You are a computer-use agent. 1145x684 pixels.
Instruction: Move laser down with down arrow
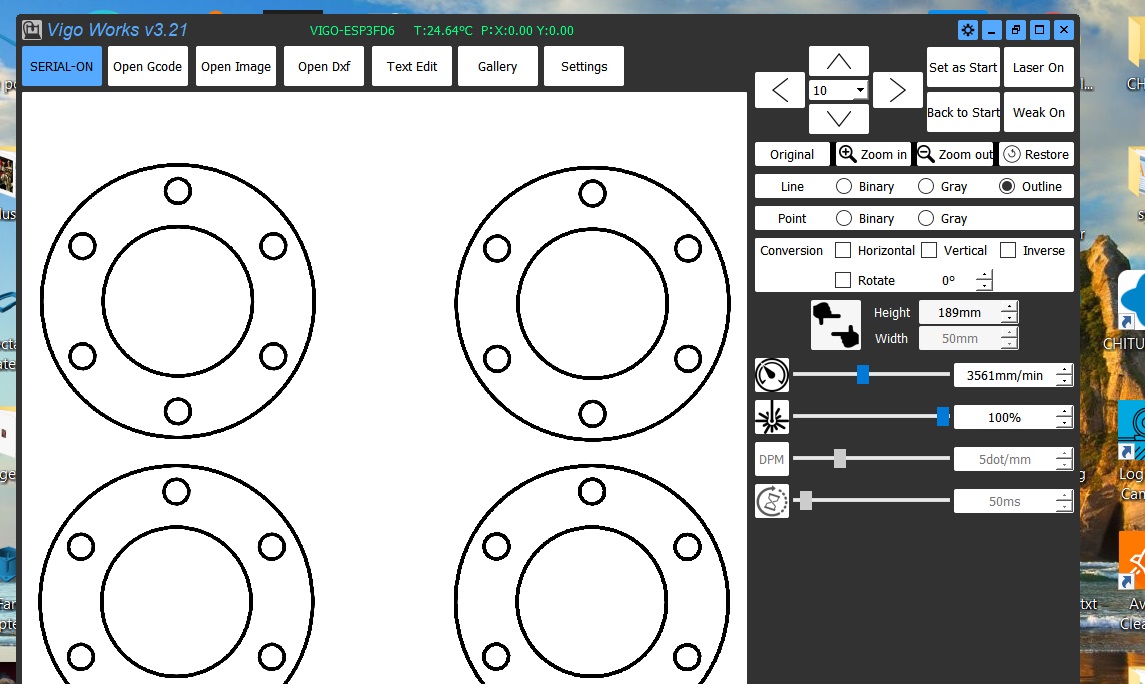click(838, 119)
